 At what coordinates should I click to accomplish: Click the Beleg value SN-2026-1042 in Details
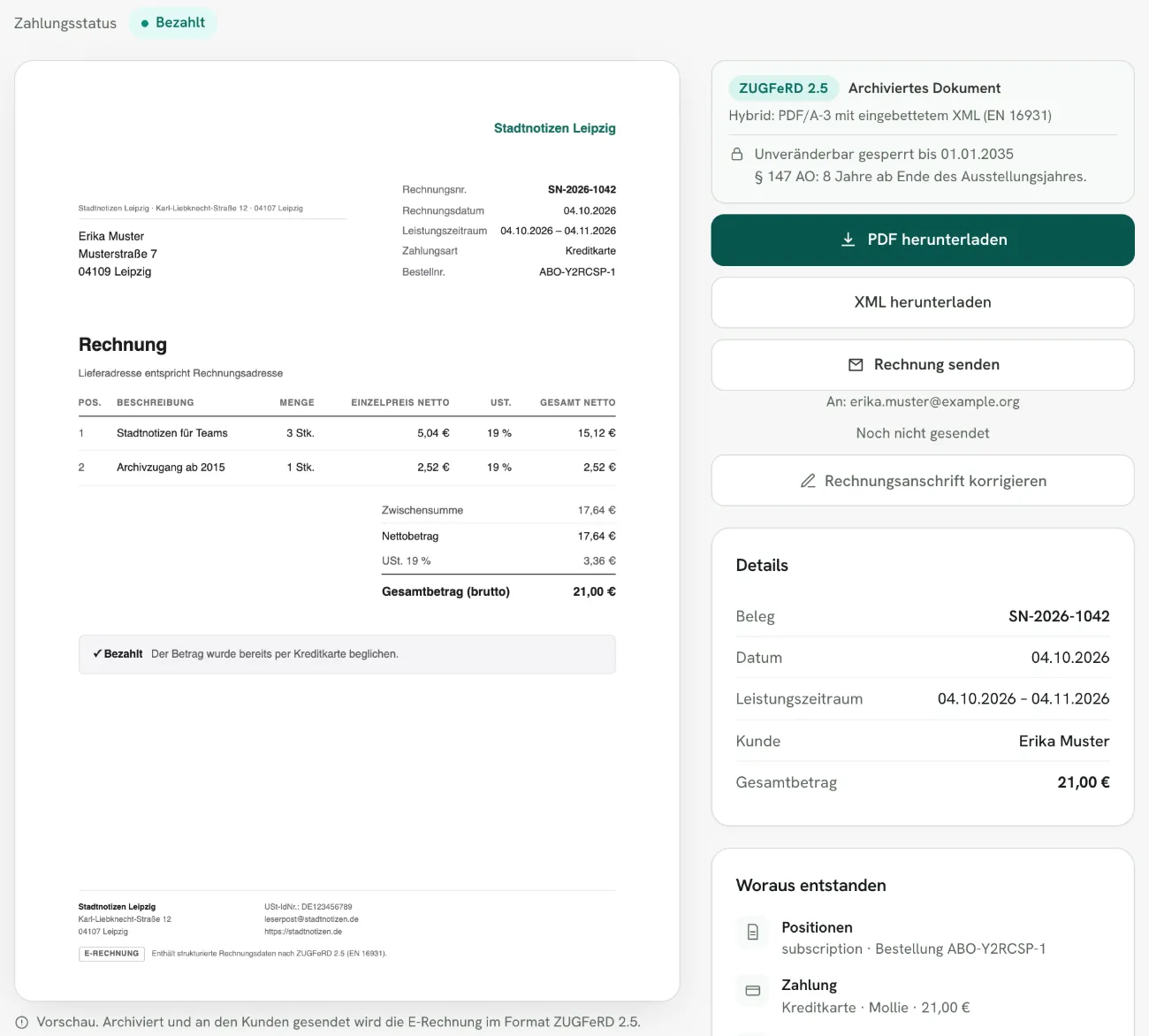pos(1059,616)
